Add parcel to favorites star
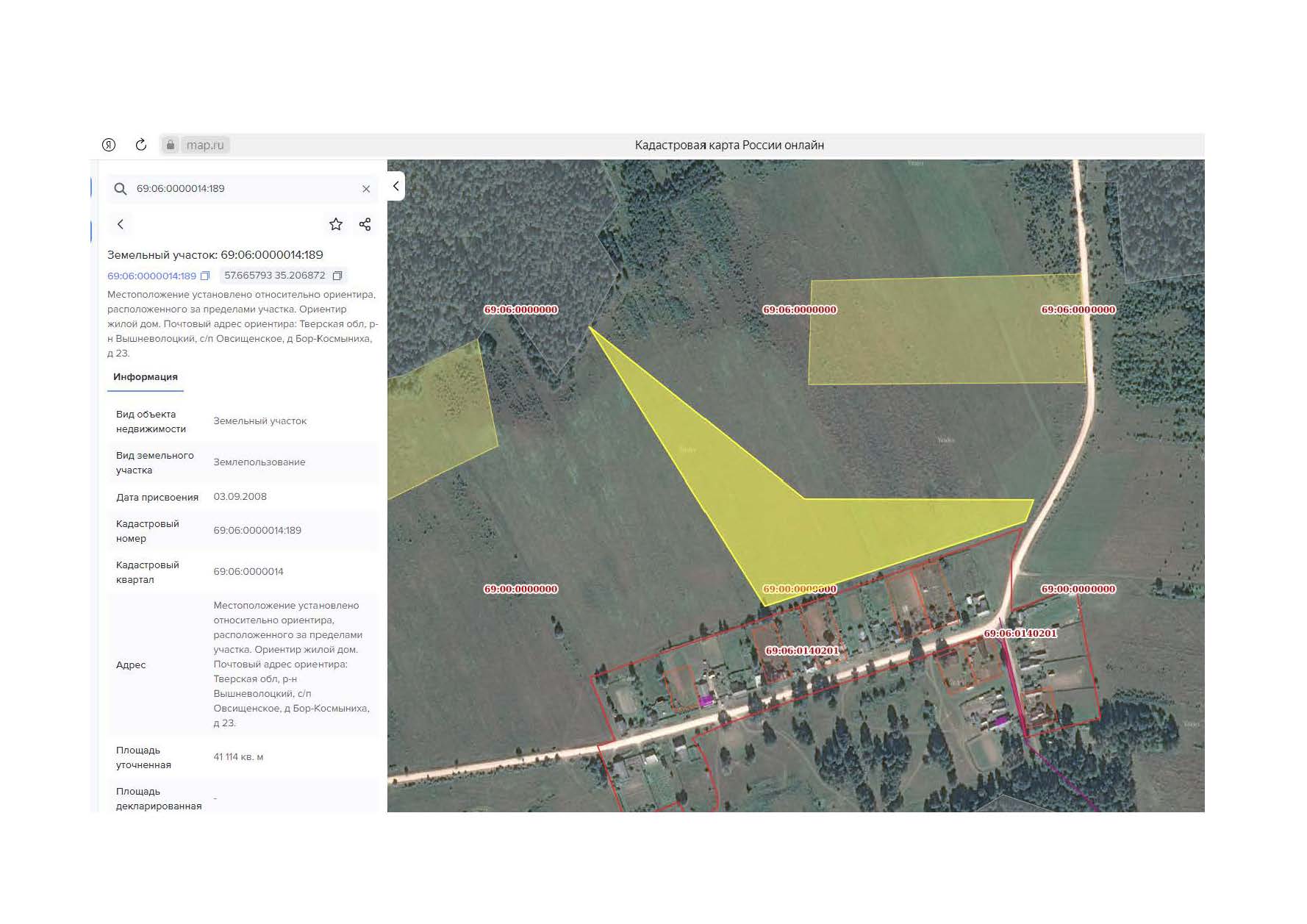Image resolution: width=1307 pixels, height=924 pixels. click(x=336, y=224)
